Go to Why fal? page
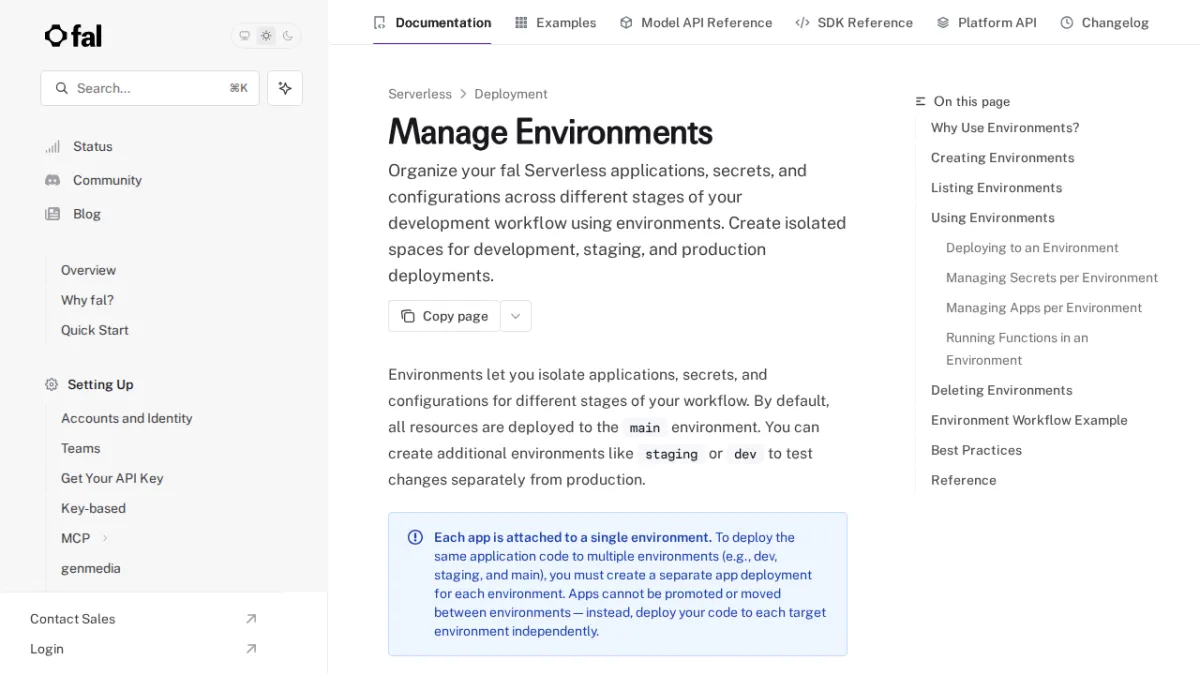Viewport: 1200px width, 675px height. [x=87, y=300]
